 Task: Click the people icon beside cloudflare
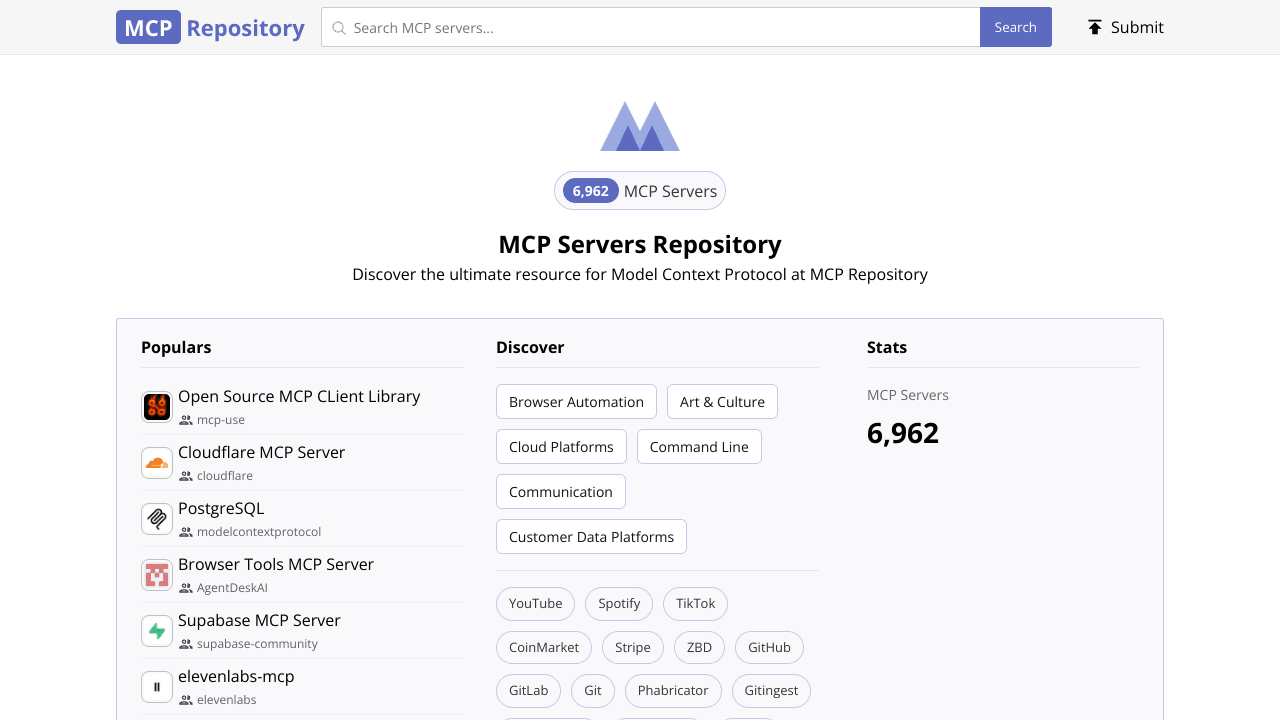pyautogui.click(x=186, y=476)
